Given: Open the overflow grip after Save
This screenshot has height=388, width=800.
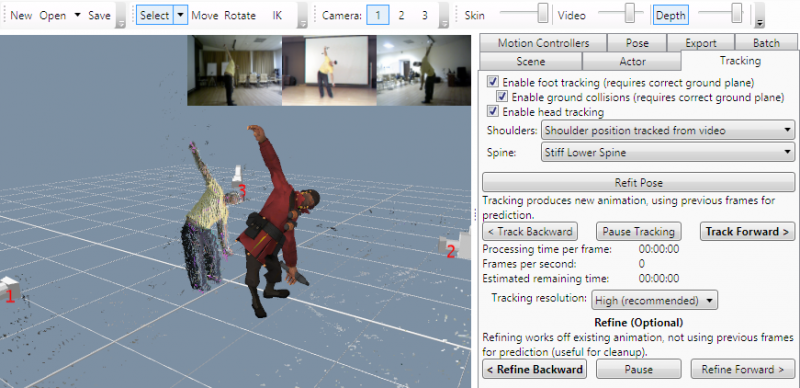Looking at the screenshot, I should click(121, 15).
